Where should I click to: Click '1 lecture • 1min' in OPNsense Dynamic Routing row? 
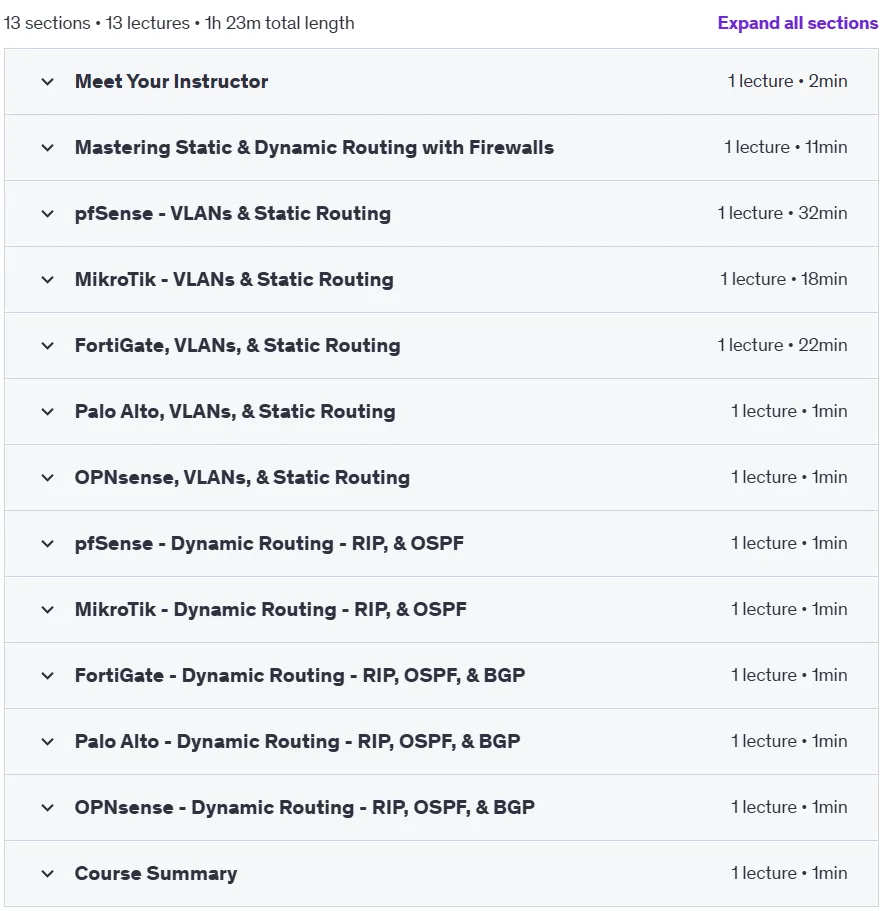point(789,808)
